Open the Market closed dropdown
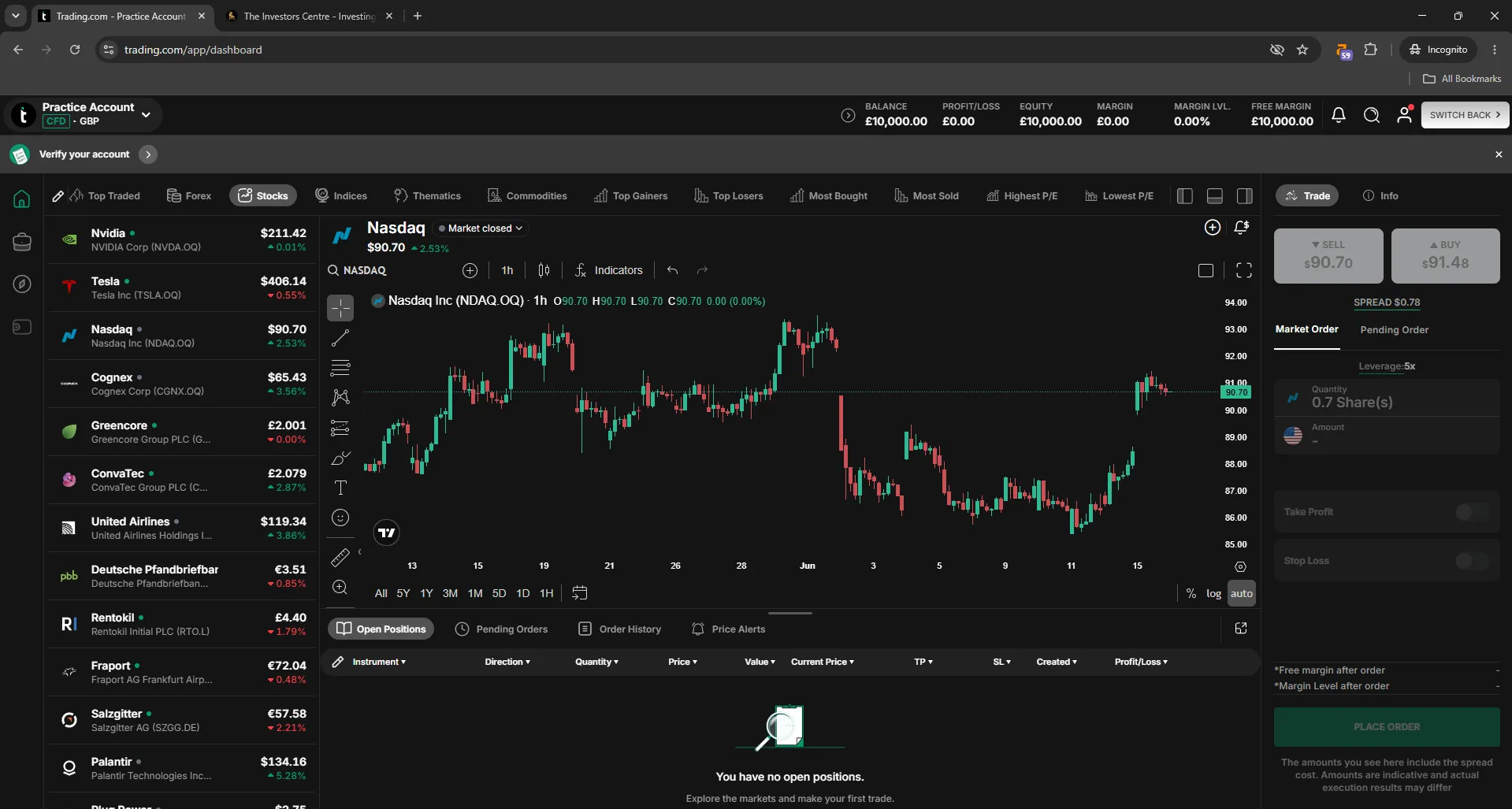The image size is (1512, 809). pyautogui.click(x=481, y=228)
